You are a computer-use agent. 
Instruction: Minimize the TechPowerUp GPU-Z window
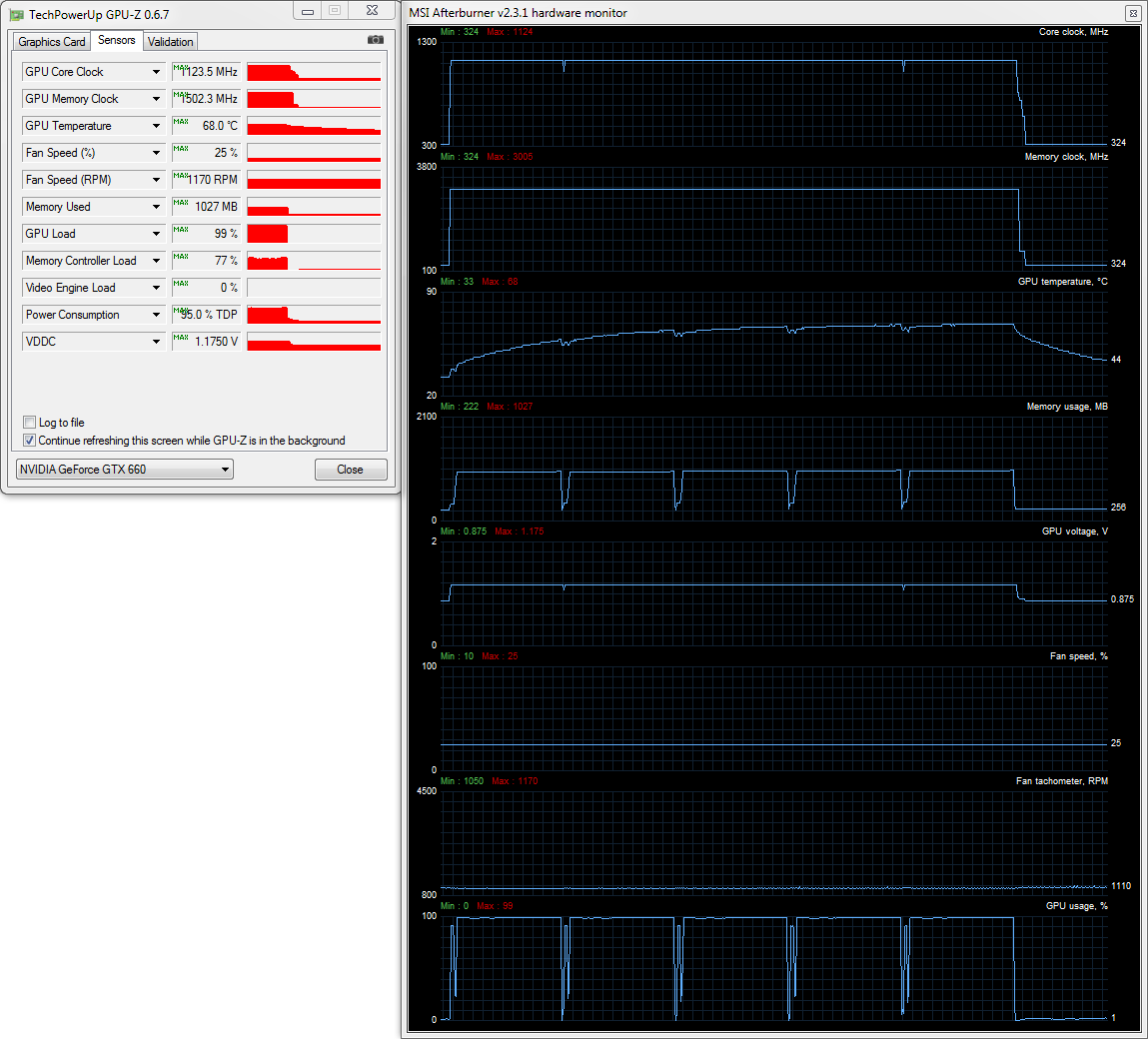coord(307,11)
